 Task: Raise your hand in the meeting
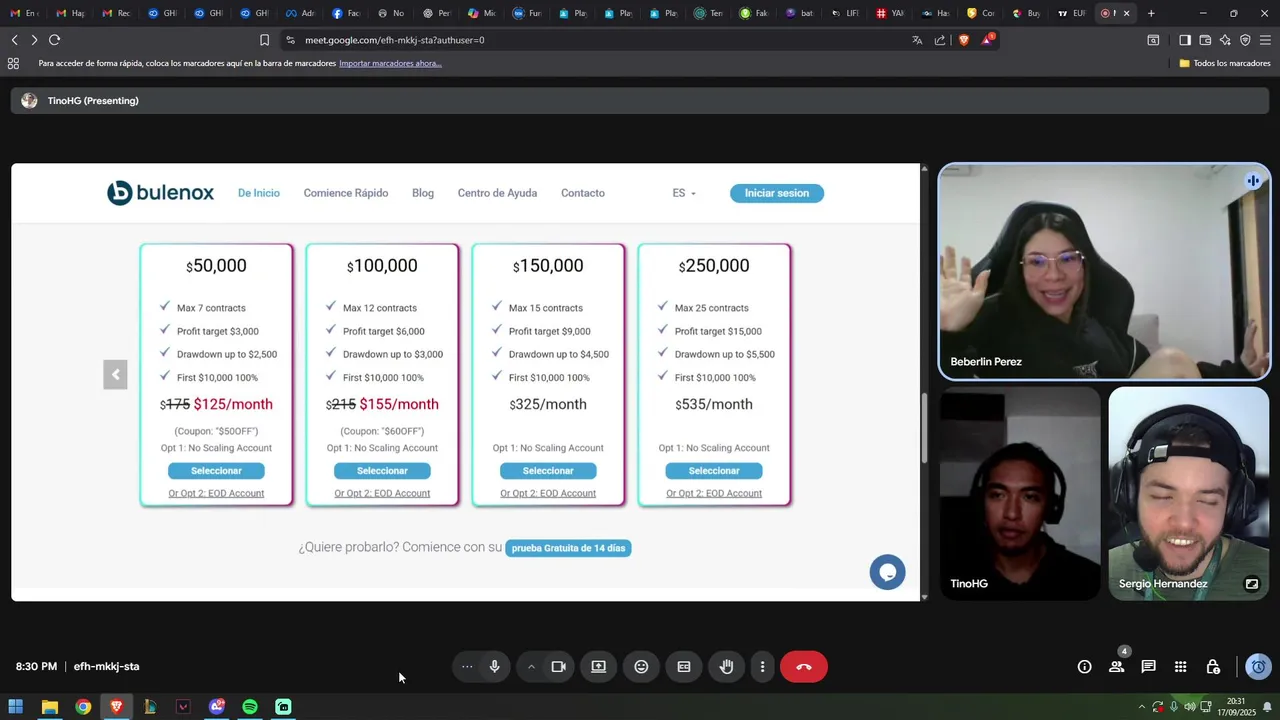click(727, 667)
